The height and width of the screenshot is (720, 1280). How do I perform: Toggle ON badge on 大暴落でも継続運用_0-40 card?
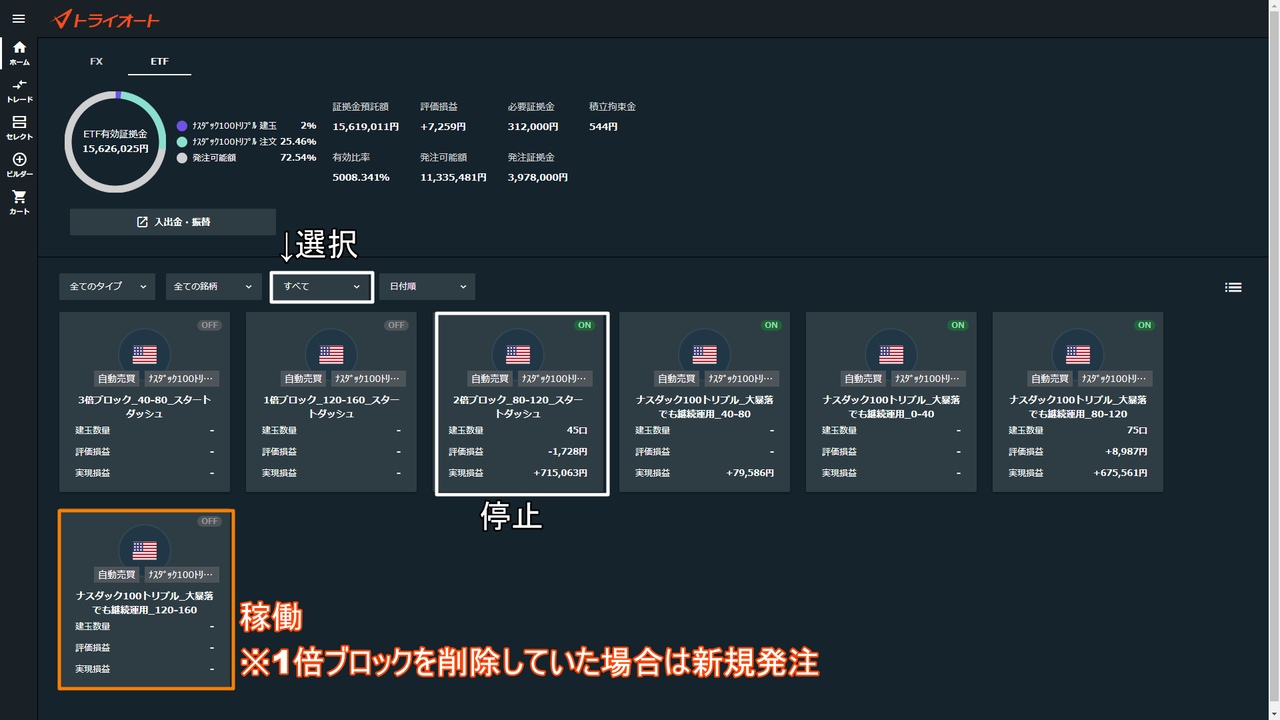pos(958,325)
